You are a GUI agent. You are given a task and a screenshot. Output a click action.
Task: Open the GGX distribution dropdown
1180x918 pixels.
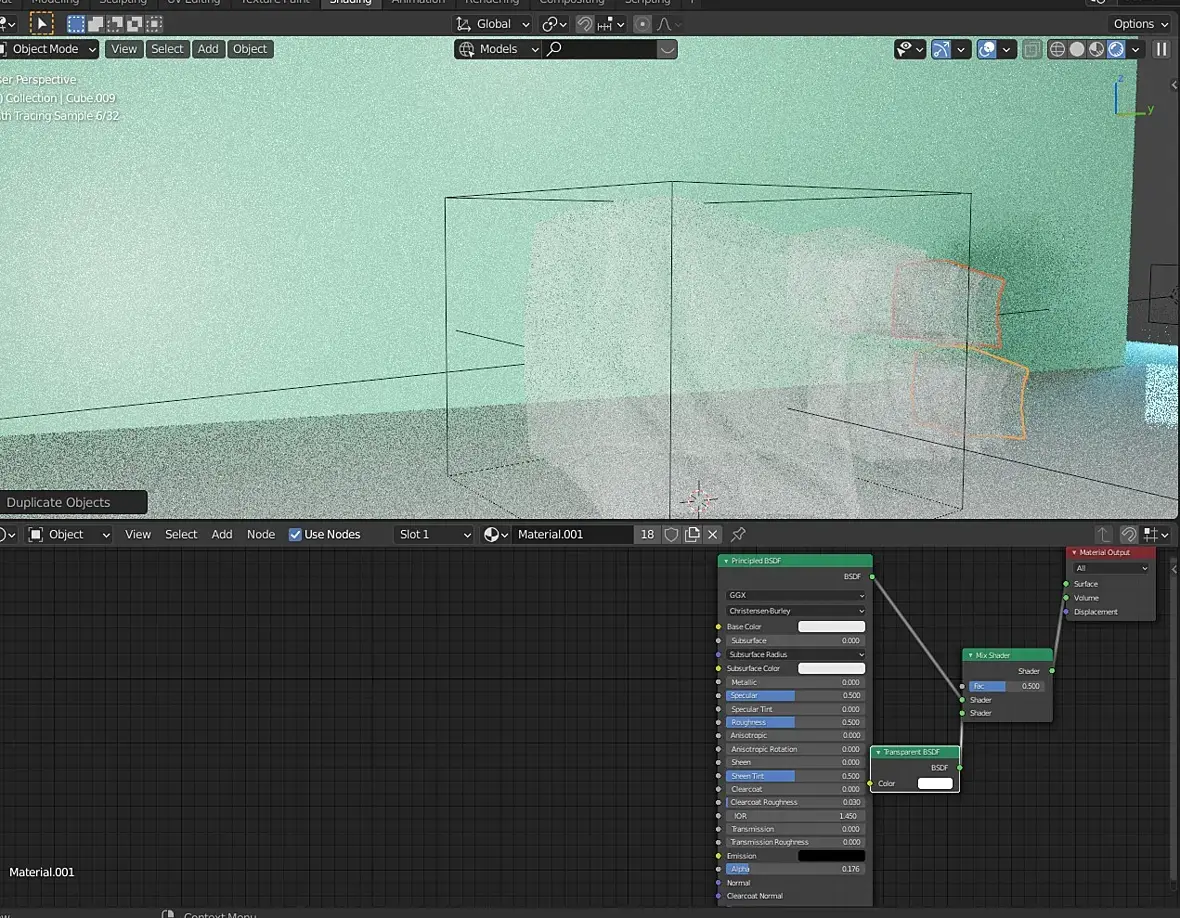[x=795, y=595]
